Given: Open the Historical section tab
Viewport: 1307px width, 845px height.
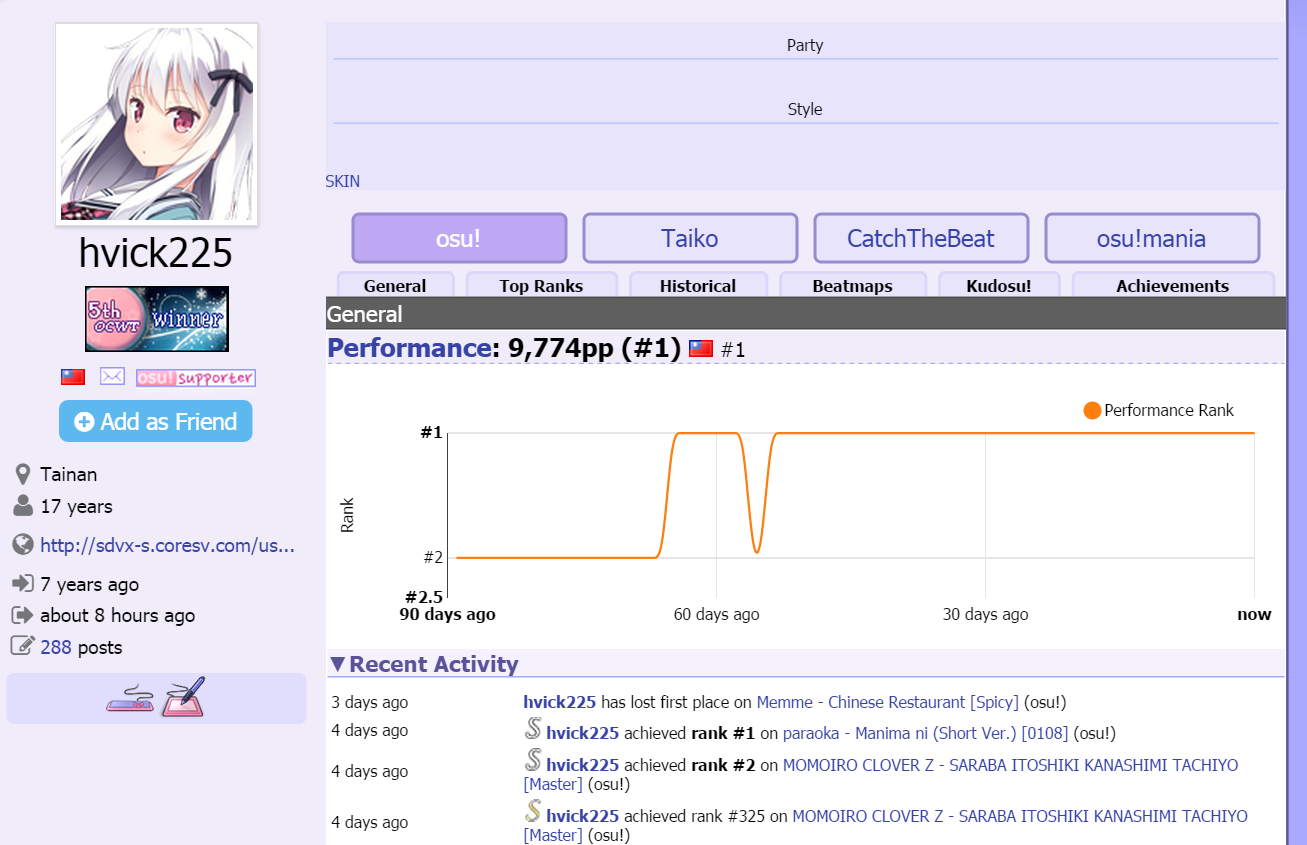Looking at the screenshot, I should click(698, 285).
